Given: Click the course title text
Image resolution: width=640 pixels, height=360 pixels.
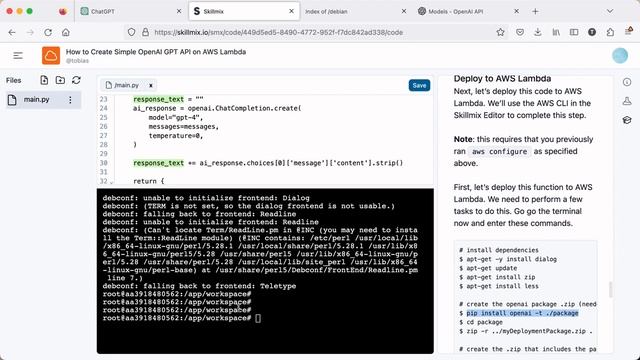Looking at the screenshot, I should click(156, 52).
